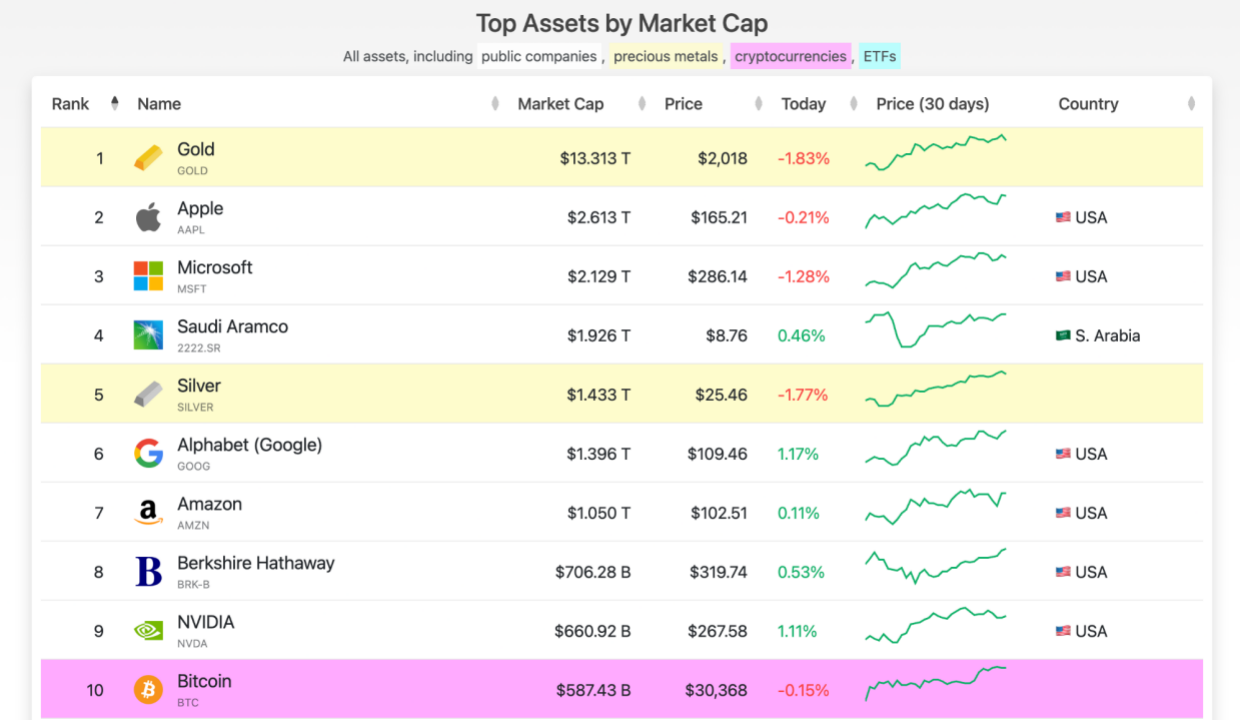Image resolution: width=1240 pixels, height=728 pixels.
Task: Click the $30,368 price value
Action: point(716,690)
